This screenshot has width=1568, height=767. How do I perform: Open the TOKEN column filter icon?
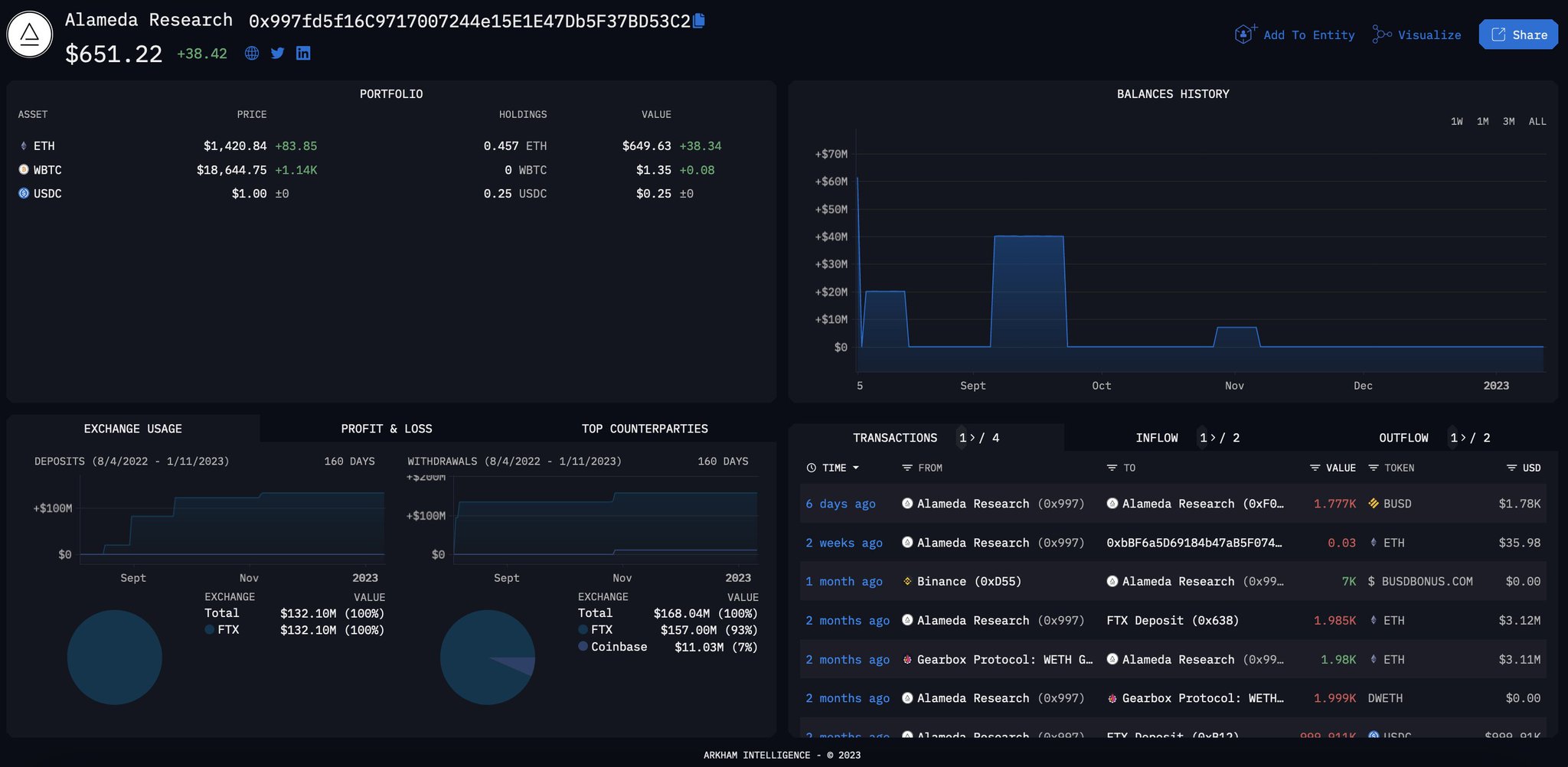coord(1374,468)
